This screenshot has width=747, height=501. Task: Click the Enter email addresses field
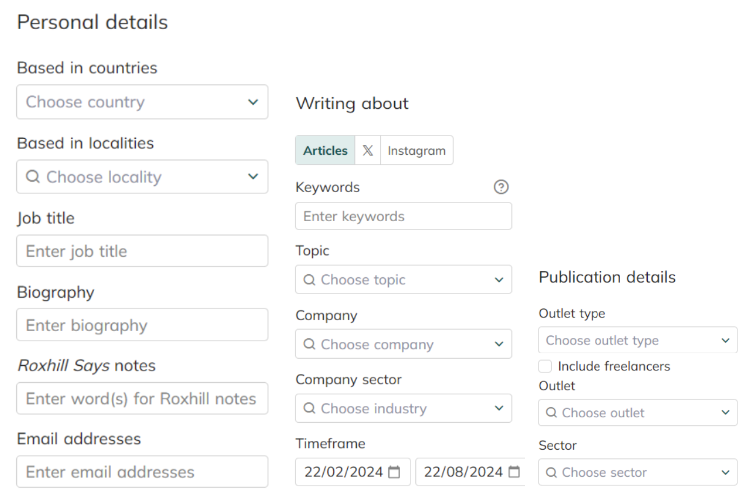(x=142, y=472)
